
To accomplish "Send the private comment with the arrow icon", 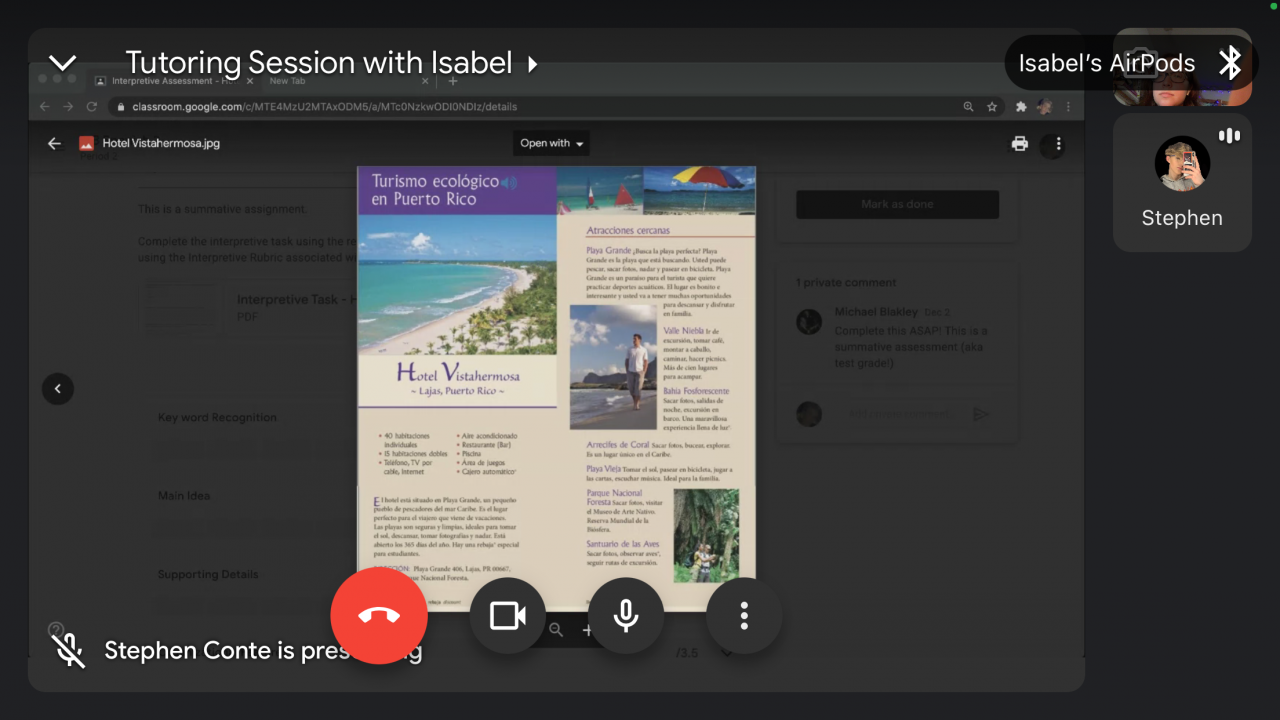I will 981,414.
